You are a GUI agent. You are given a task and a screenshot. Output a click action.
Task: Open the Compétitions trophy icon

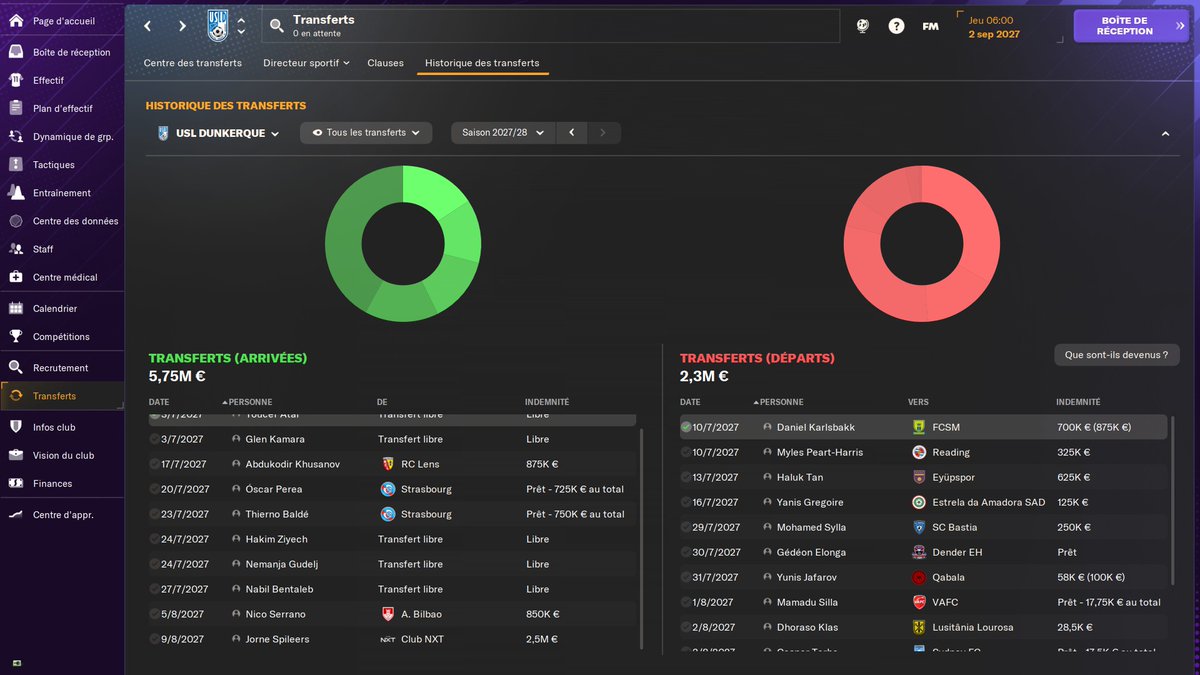(x=16, y=337)
